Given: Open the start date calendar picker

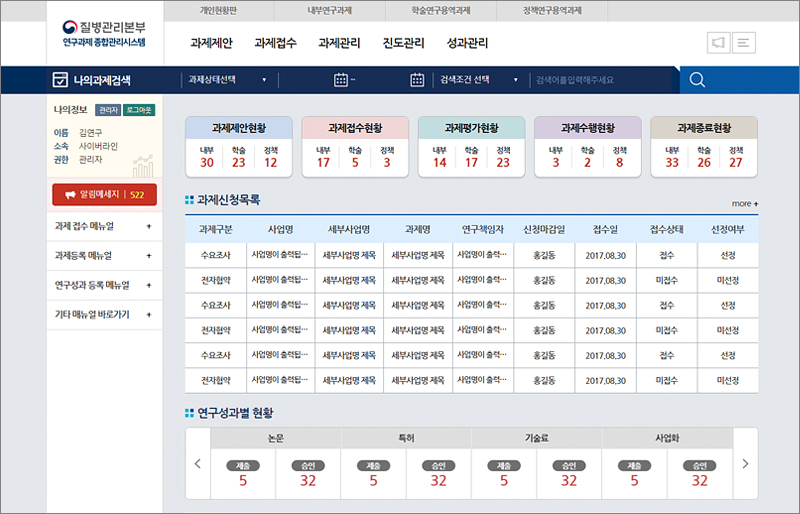Looking at the screenshot, I should (x=340, y=80).
